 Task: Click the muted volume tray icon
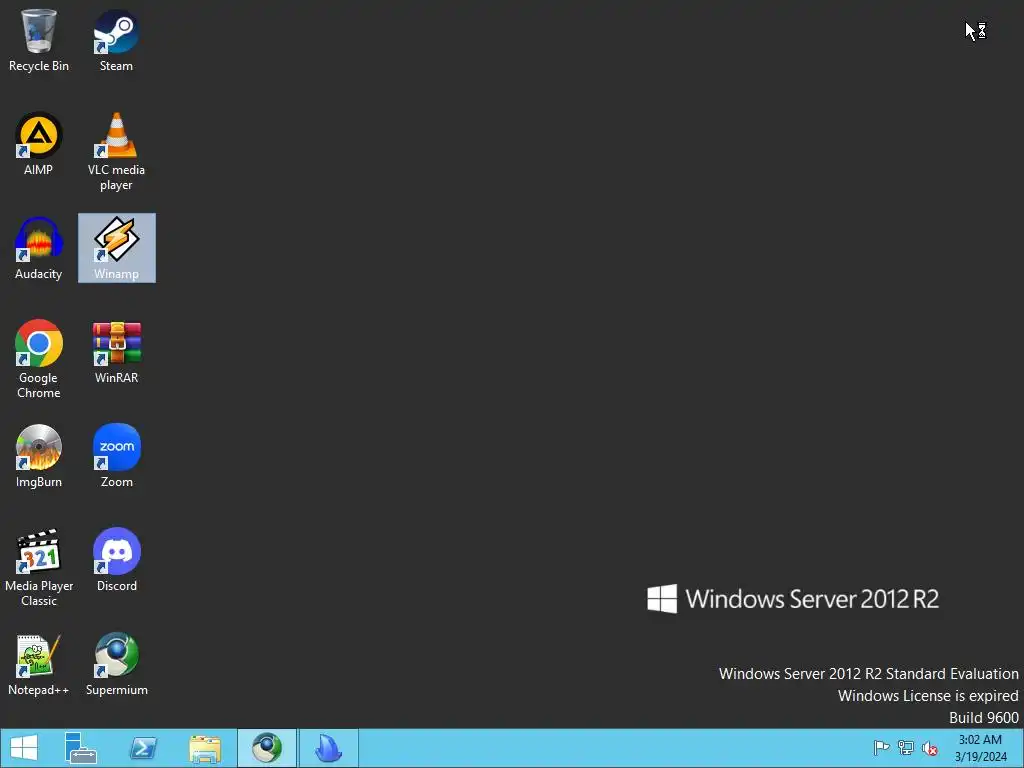pos(930,748)
